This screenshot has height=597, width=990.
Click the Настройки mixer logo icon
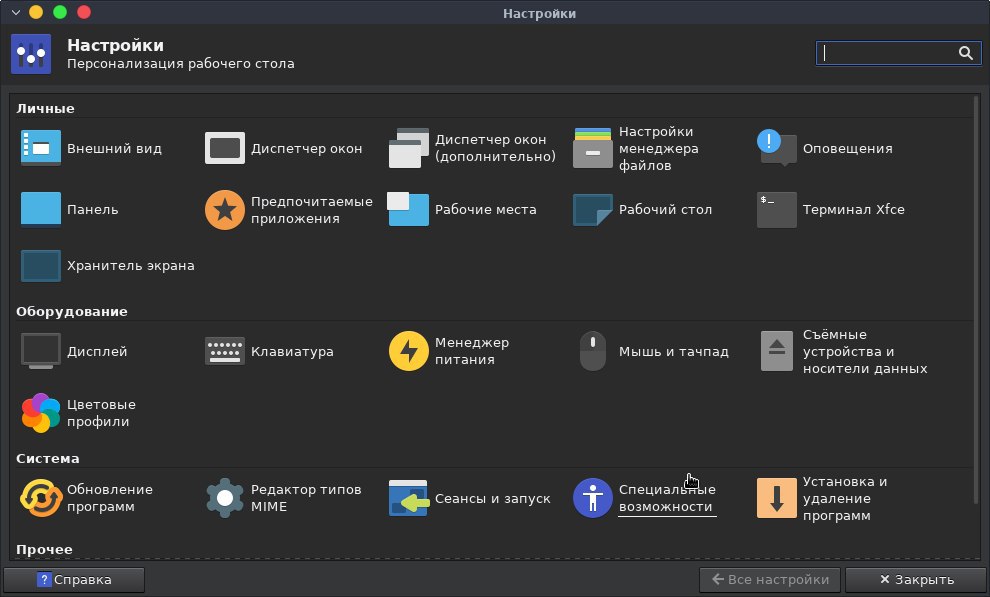coord(31,54)
